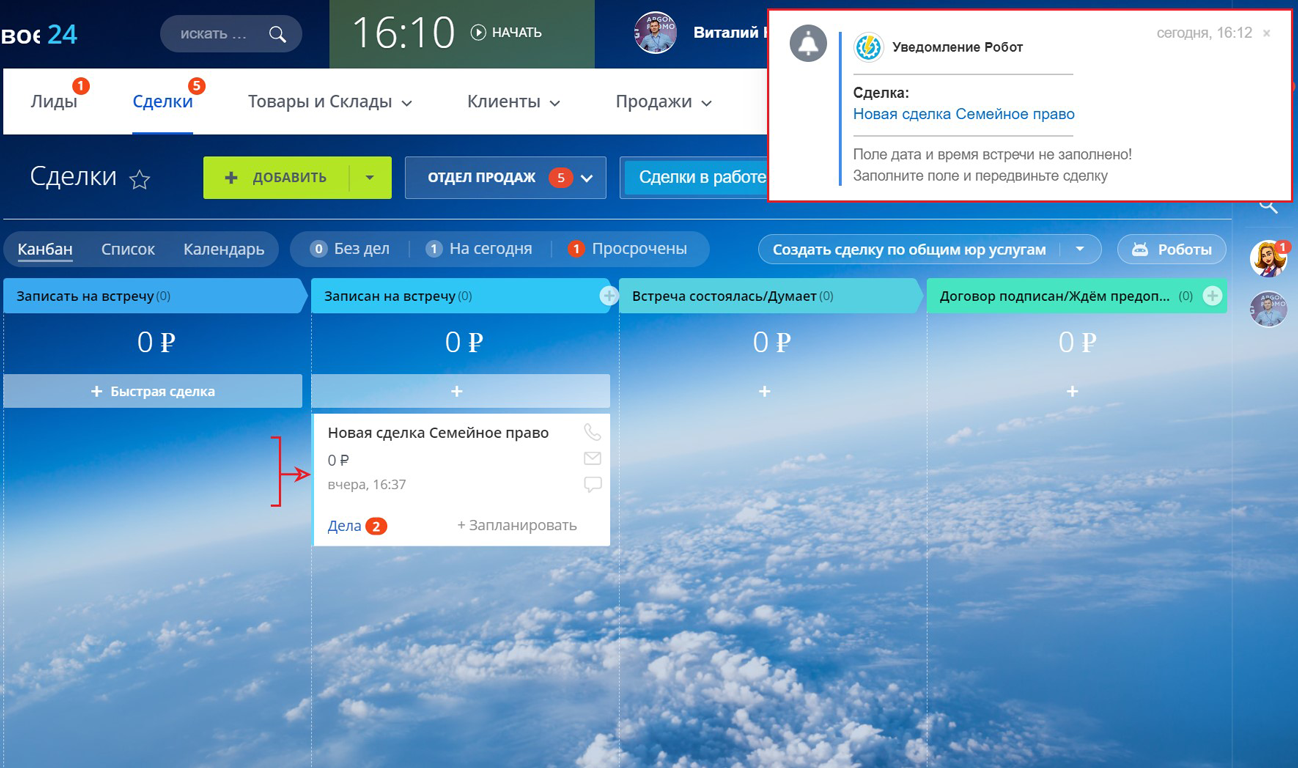Viewport: 1298px width, 768px height.
Task: Filter deals by Просрочены counter
Action: [x=628, y=249]
